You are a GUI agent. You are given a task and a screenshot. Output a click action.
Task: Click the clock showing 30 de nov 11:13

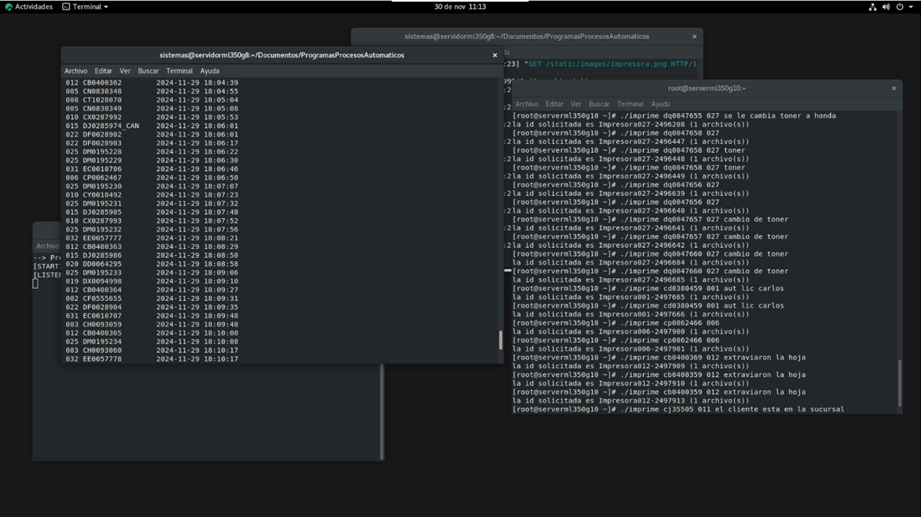click(460, 6)
